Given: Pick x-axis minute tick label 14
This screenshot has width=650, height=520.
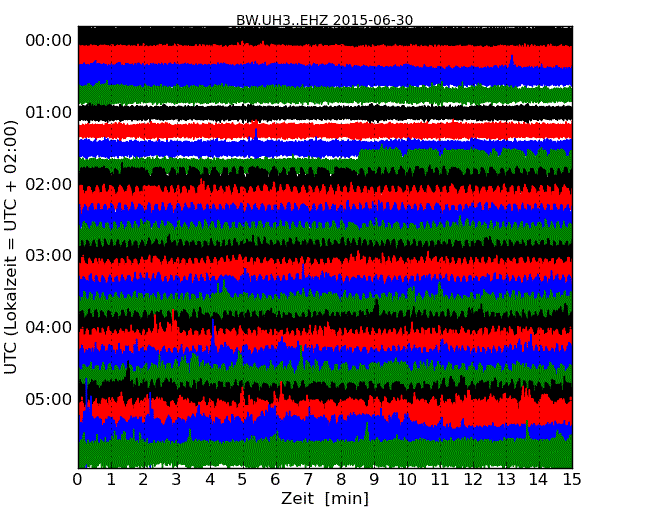Looking at the screenshot, I should click(x=539, y=479).
